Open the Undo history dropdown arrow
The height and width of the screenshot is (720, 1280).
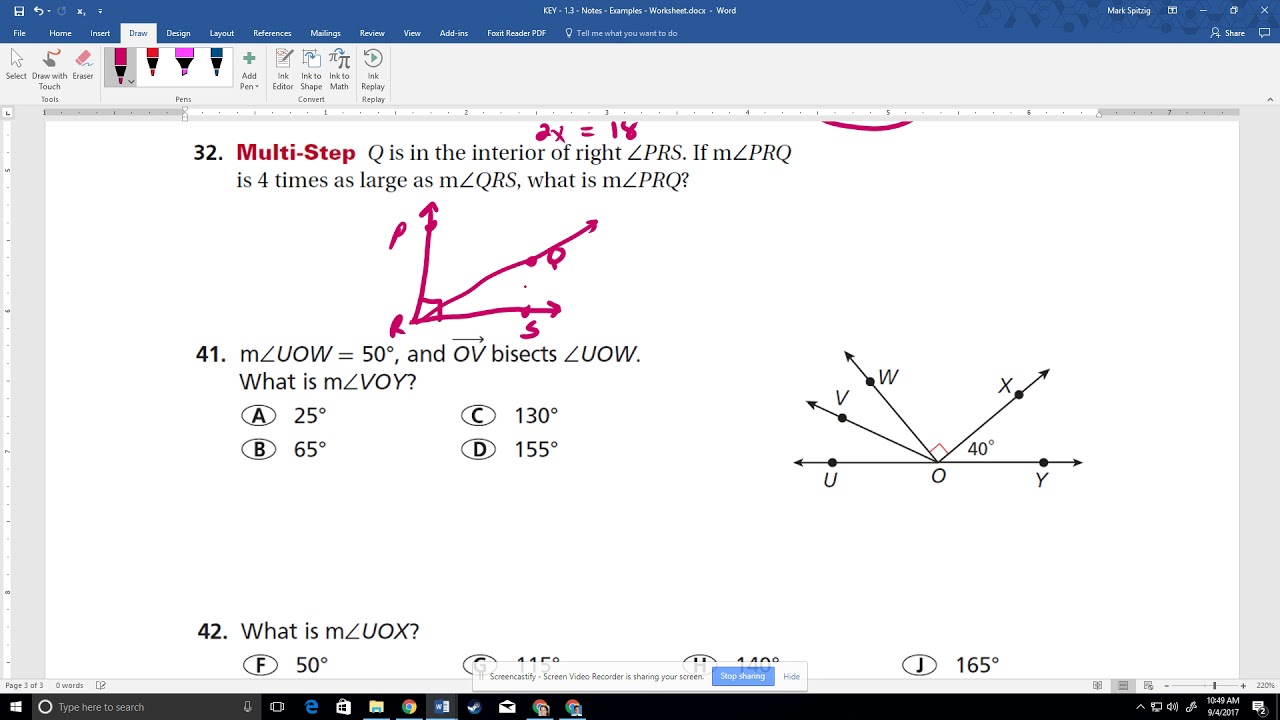47,11
